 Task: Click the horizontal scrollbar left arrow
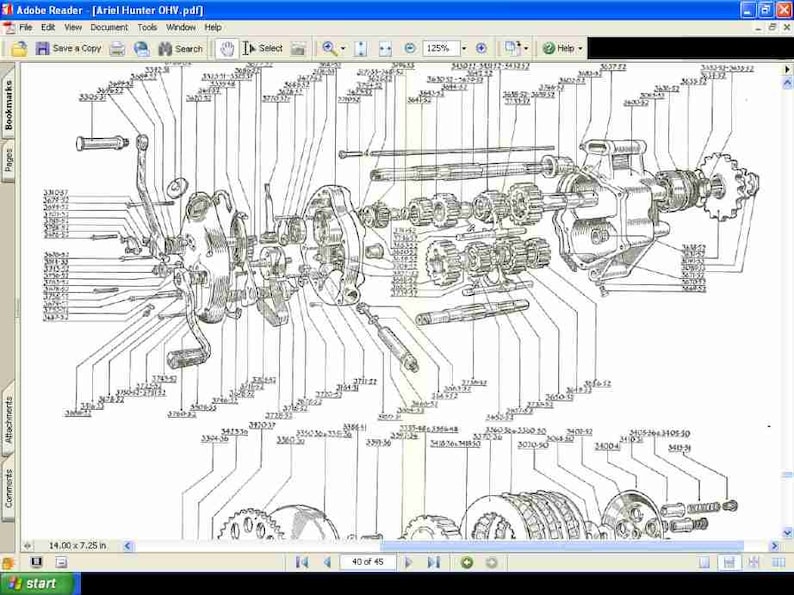pos(127,546)
